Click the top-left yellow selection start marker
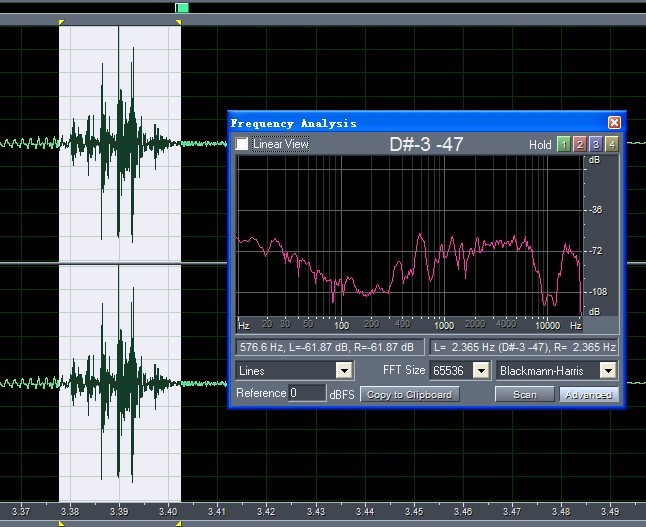The height and width of the screenshot is (527, 646). point(61,22)
